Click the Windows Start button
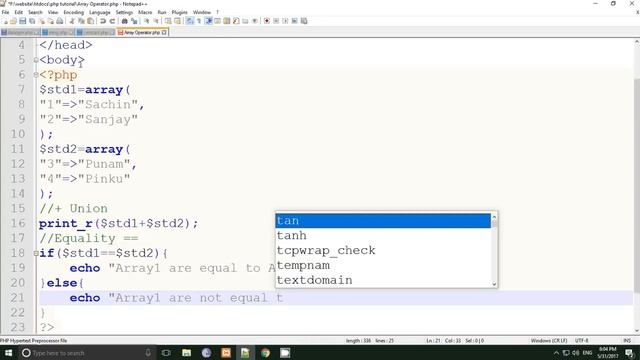 click(8, 353)
